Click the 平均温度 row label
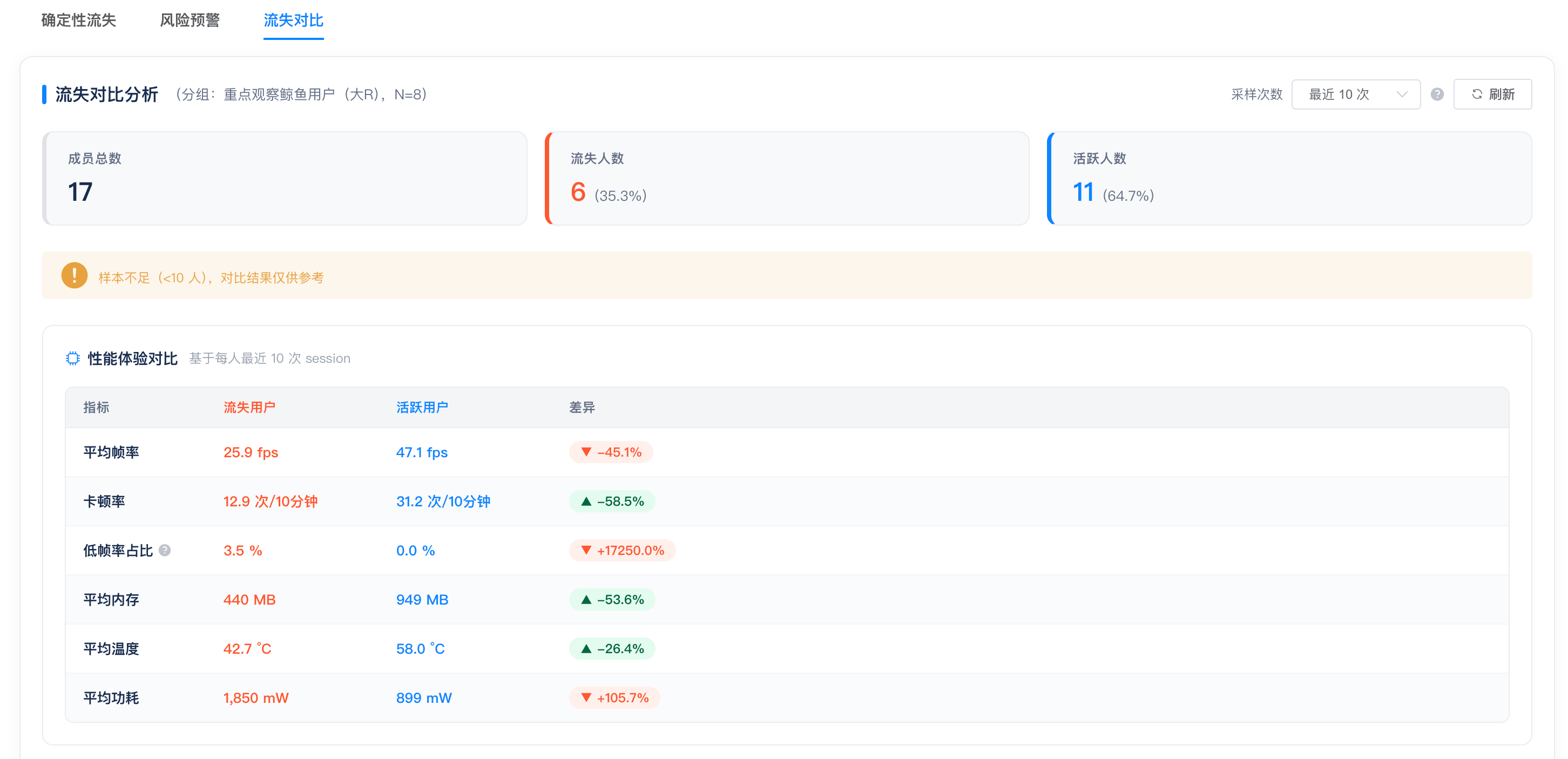The height and width of the screenshot is (759, 1568). pyautogui.click(x=111, y=649)
